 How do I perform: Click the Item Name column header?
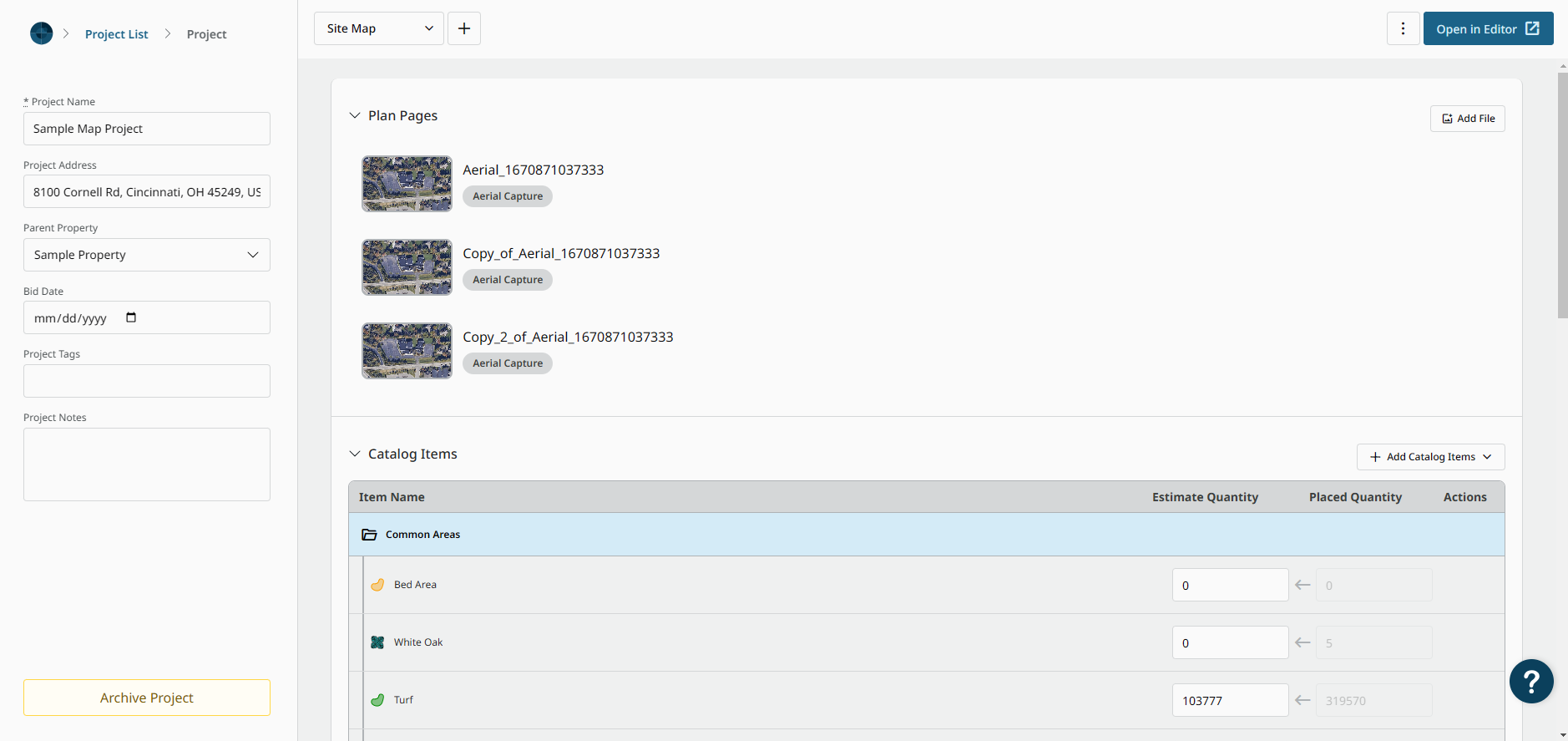pyautogui.click(x=392, y=497)
